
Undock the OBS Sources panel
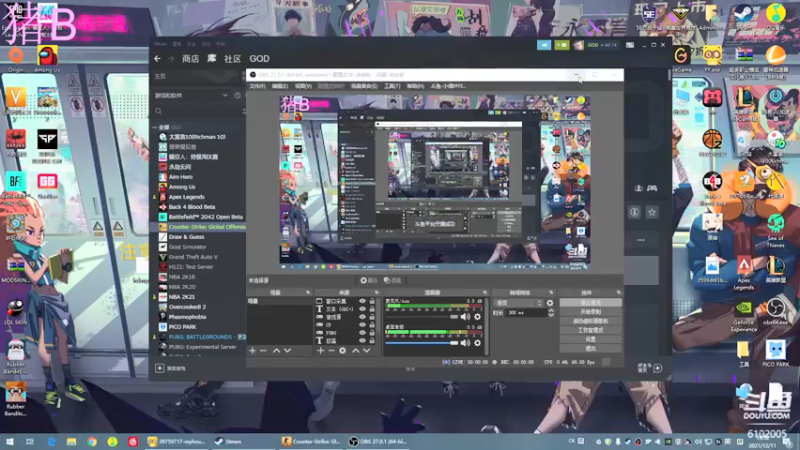[377, 292]
